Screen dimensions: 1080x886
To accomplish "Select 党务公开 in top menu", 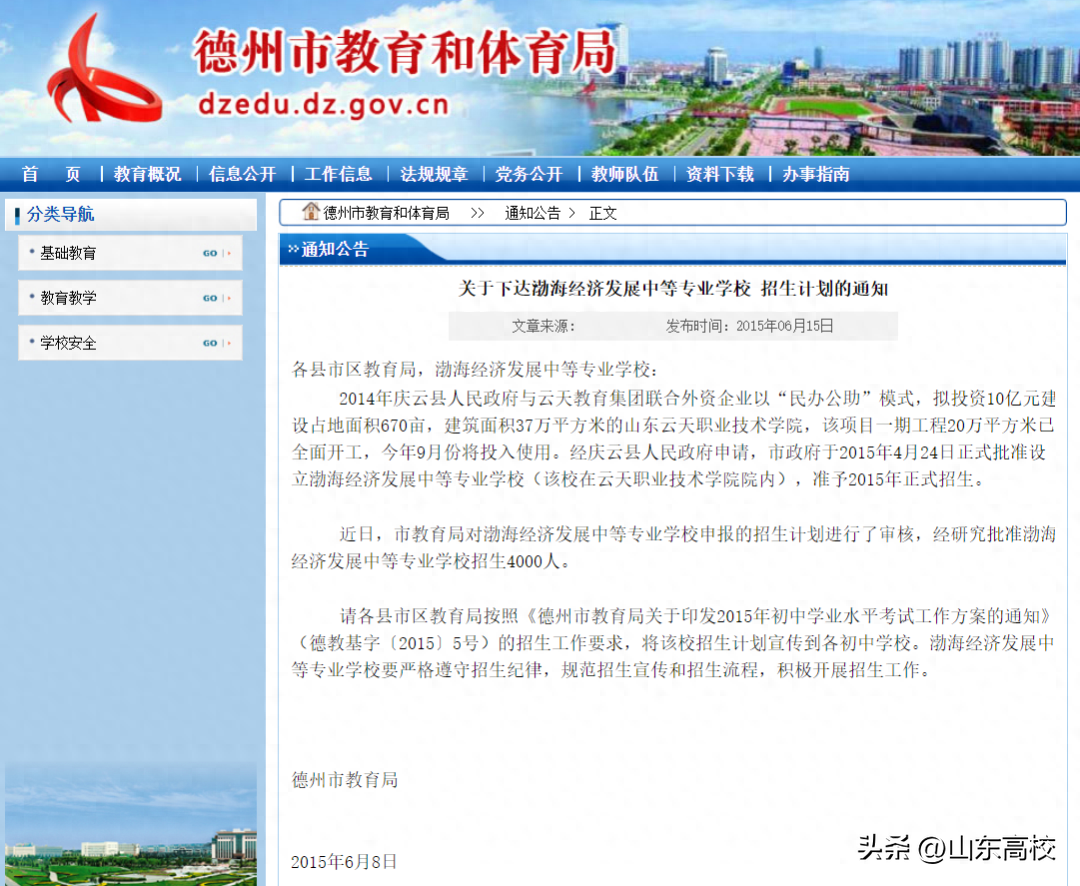I will tap(529, 174).
